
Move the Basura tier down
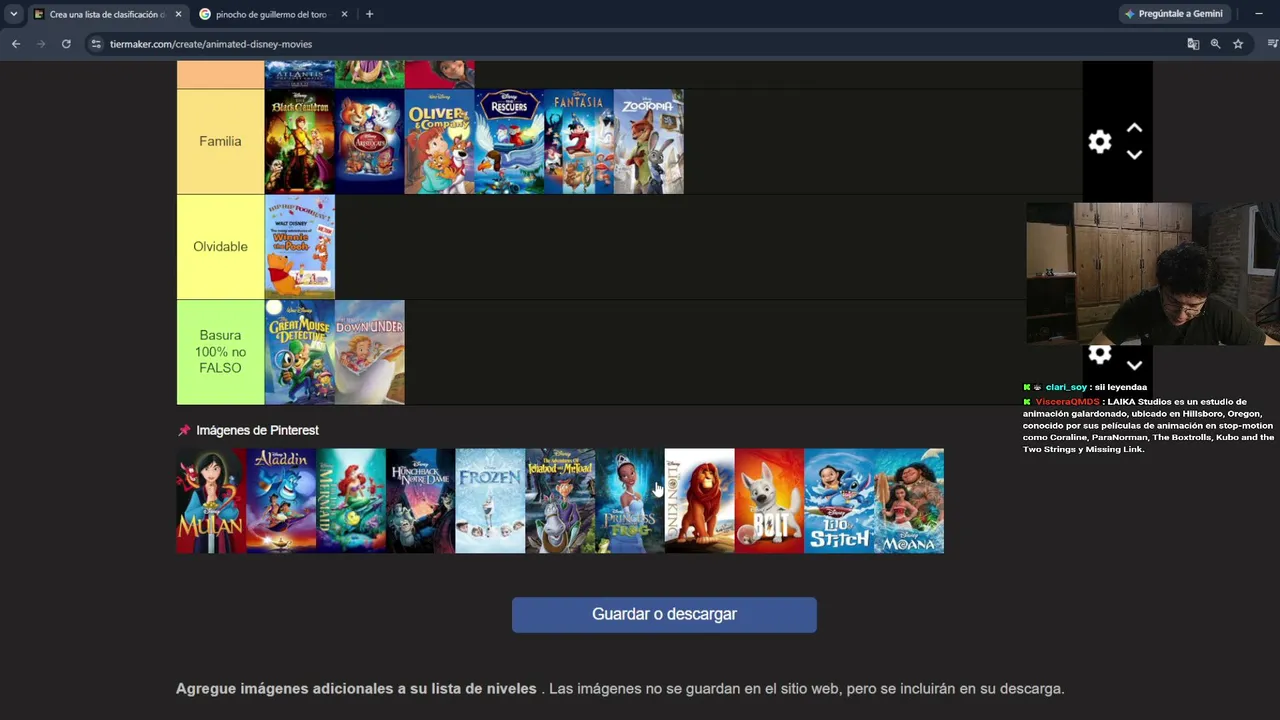pyautogui.click(x=1134, y=366)
